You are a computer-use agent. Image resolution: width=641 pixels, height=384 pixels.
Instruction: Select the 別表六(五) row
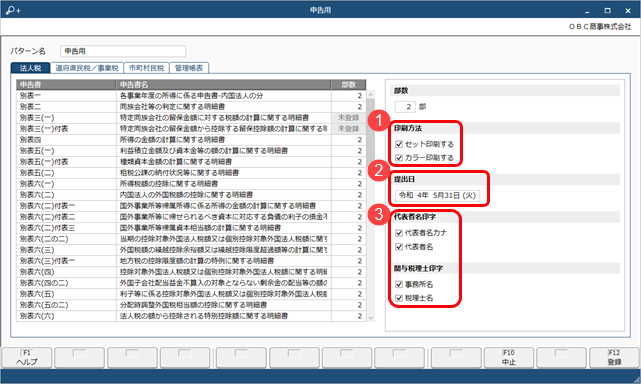pyautogui.click(x=191, y=294)
